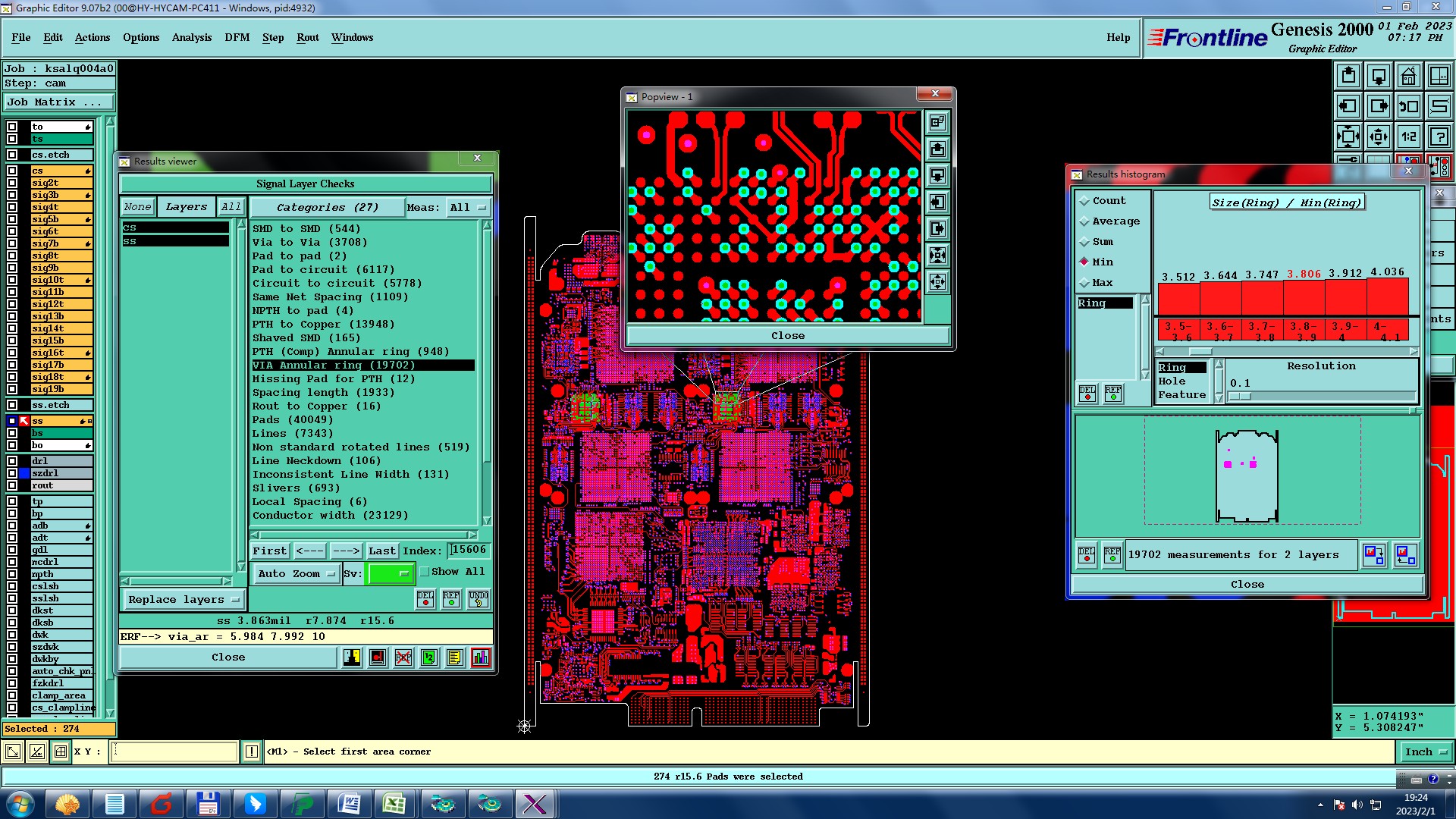This screenshot has height=819, width=1456.
Task: Click the UNDO icon in Results viewer
Action: [478, 599]
